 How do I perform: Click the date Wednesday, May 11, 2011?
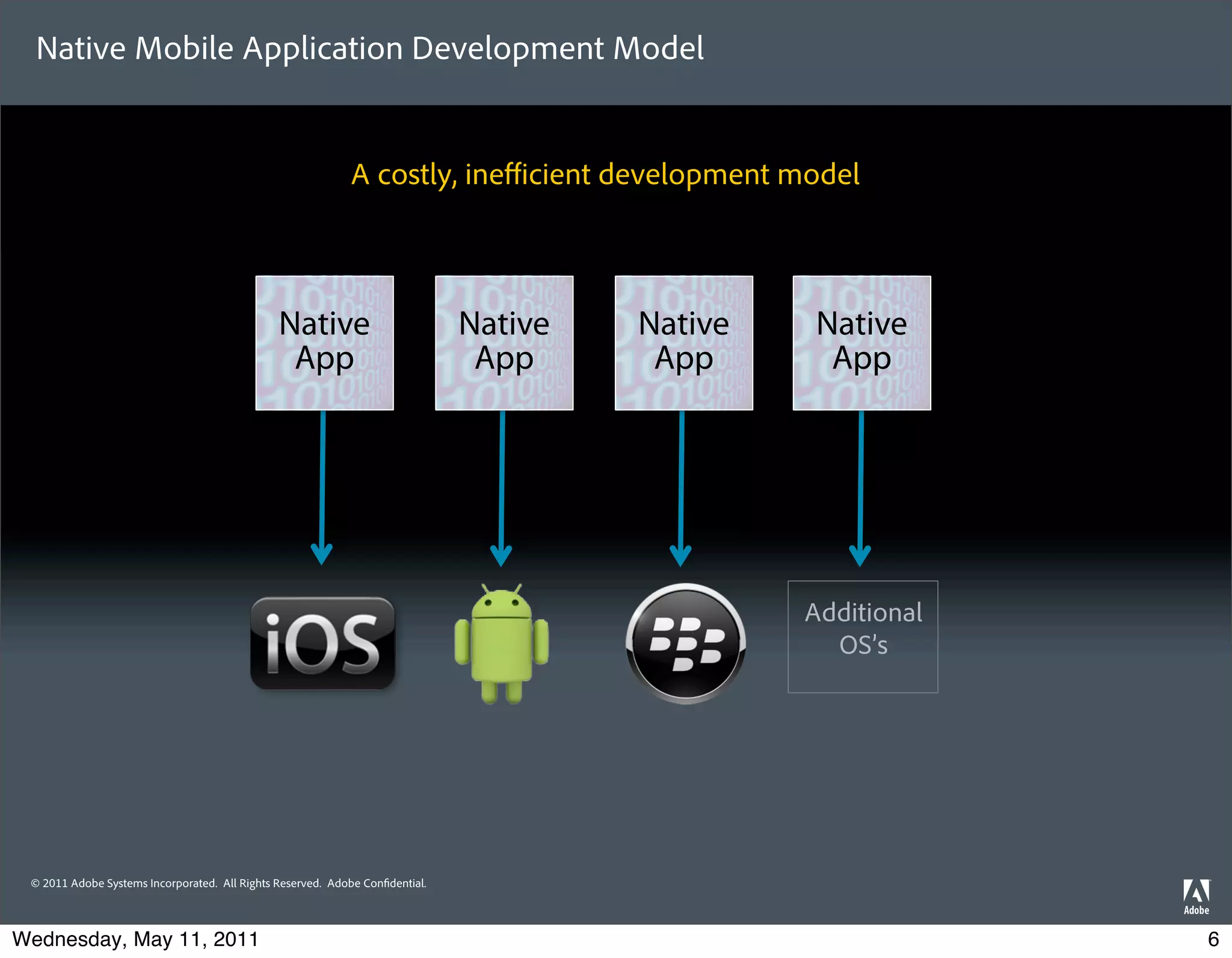[x=135, y=939]
